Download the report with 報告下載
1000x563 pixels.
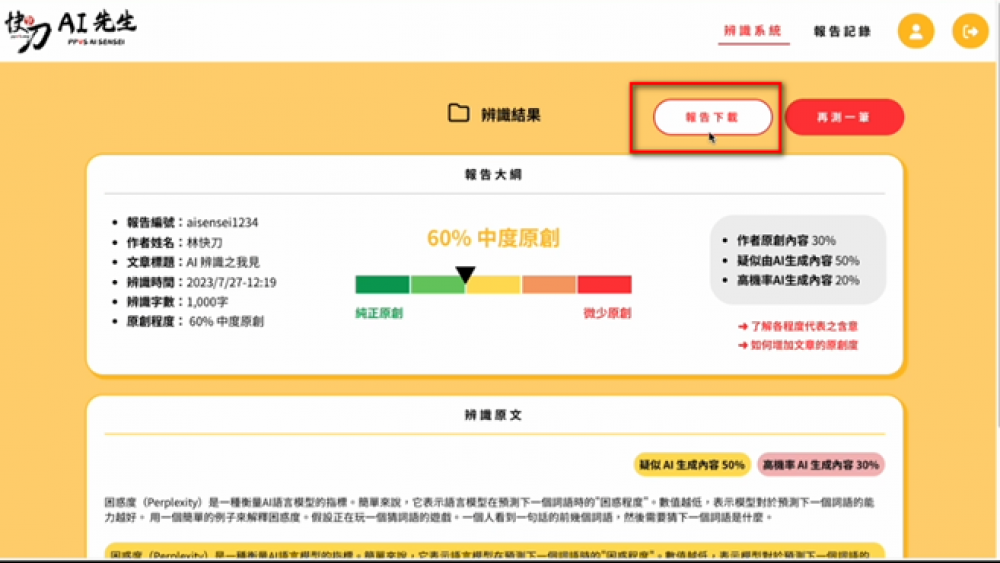712,117
